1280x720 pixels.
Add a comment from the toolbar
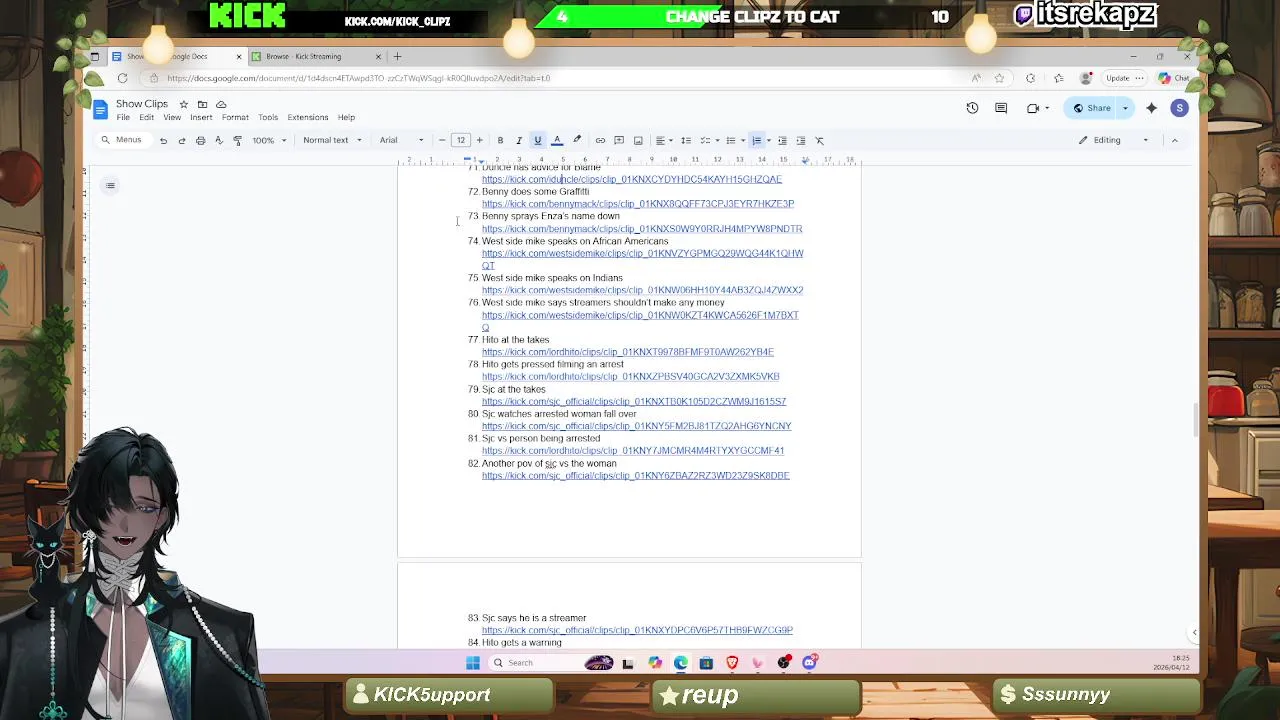pyautogui.click(x=619, y=140)
